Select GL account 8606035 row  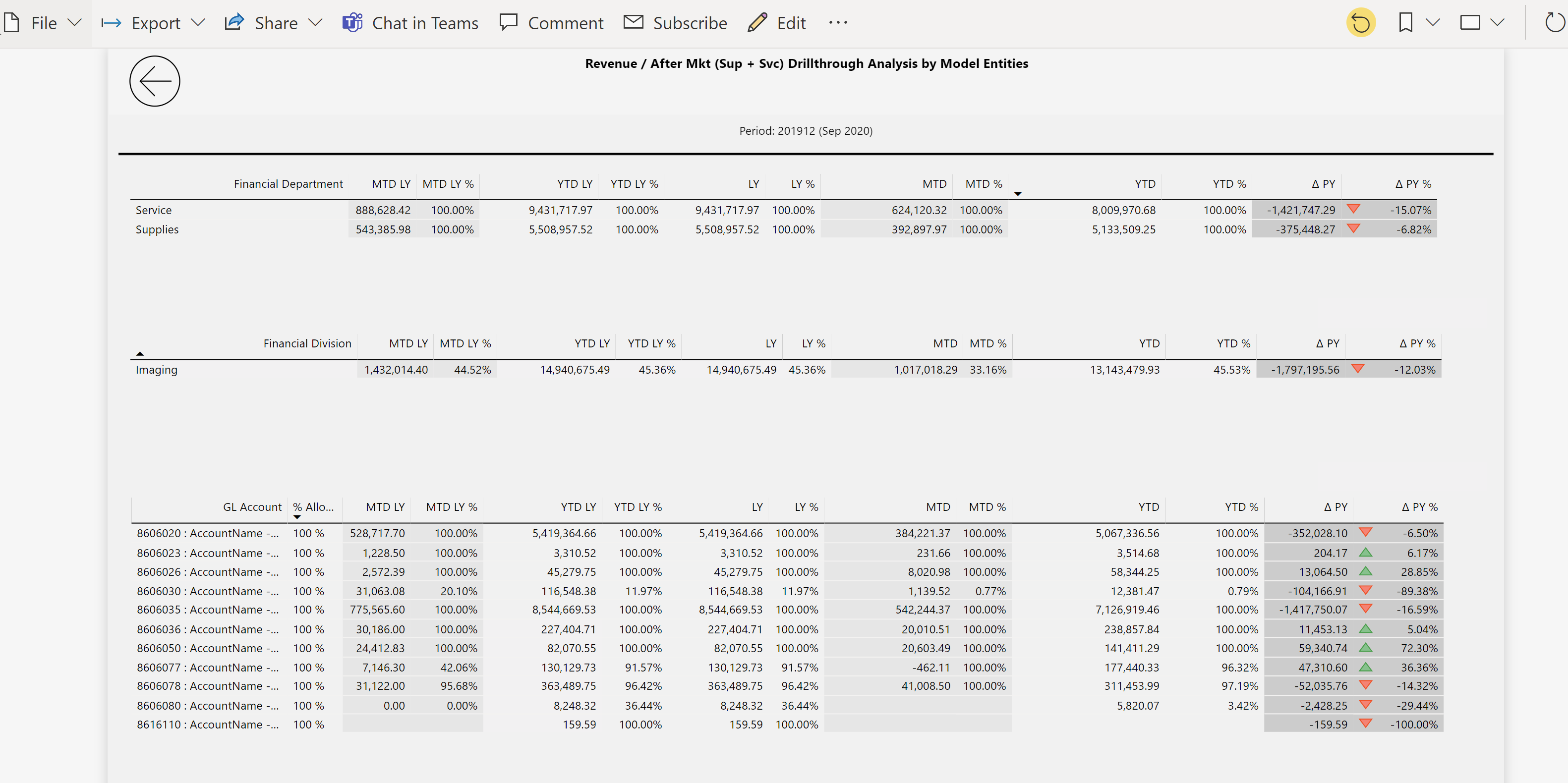click(x=787, y=610)
